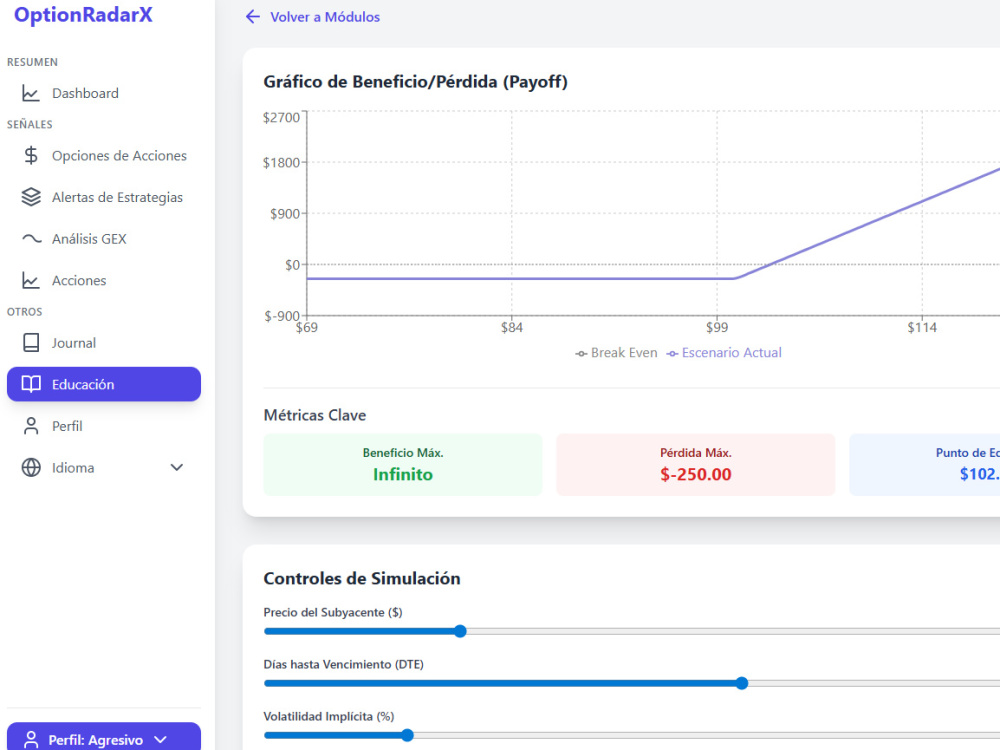1000x750 pixels.
Task: Open the Perfil page
Action: (x=104, y=426)
